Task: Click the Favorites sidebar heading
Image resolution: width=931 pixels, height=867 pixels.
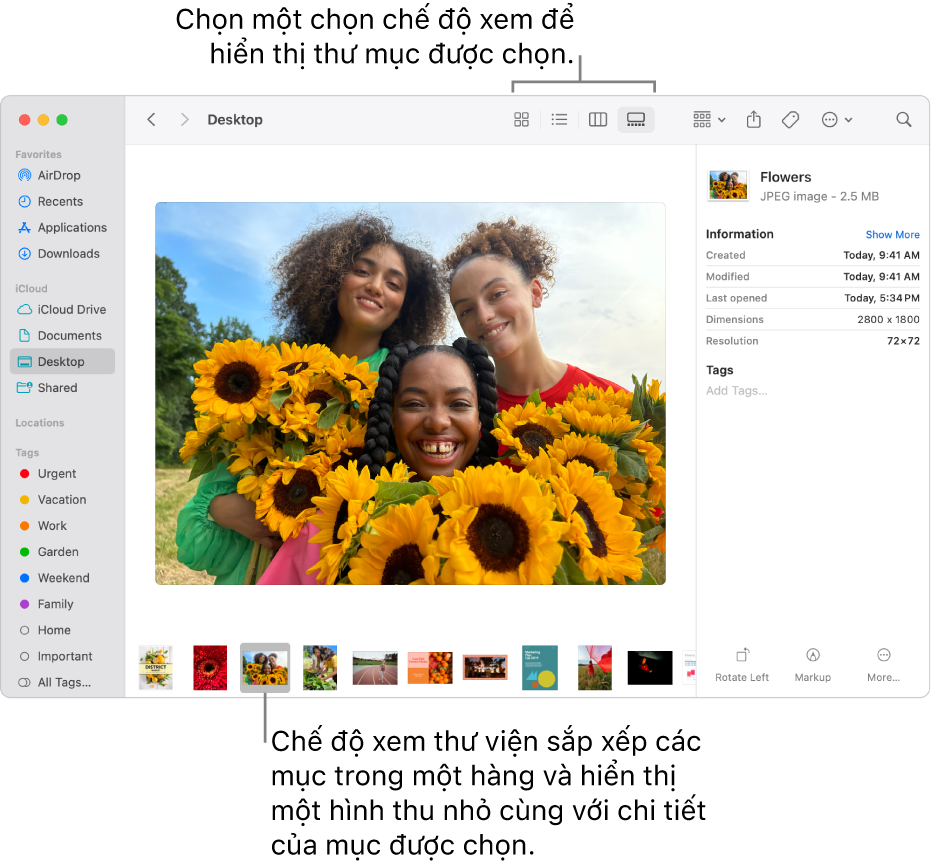Action: (39, 154)
